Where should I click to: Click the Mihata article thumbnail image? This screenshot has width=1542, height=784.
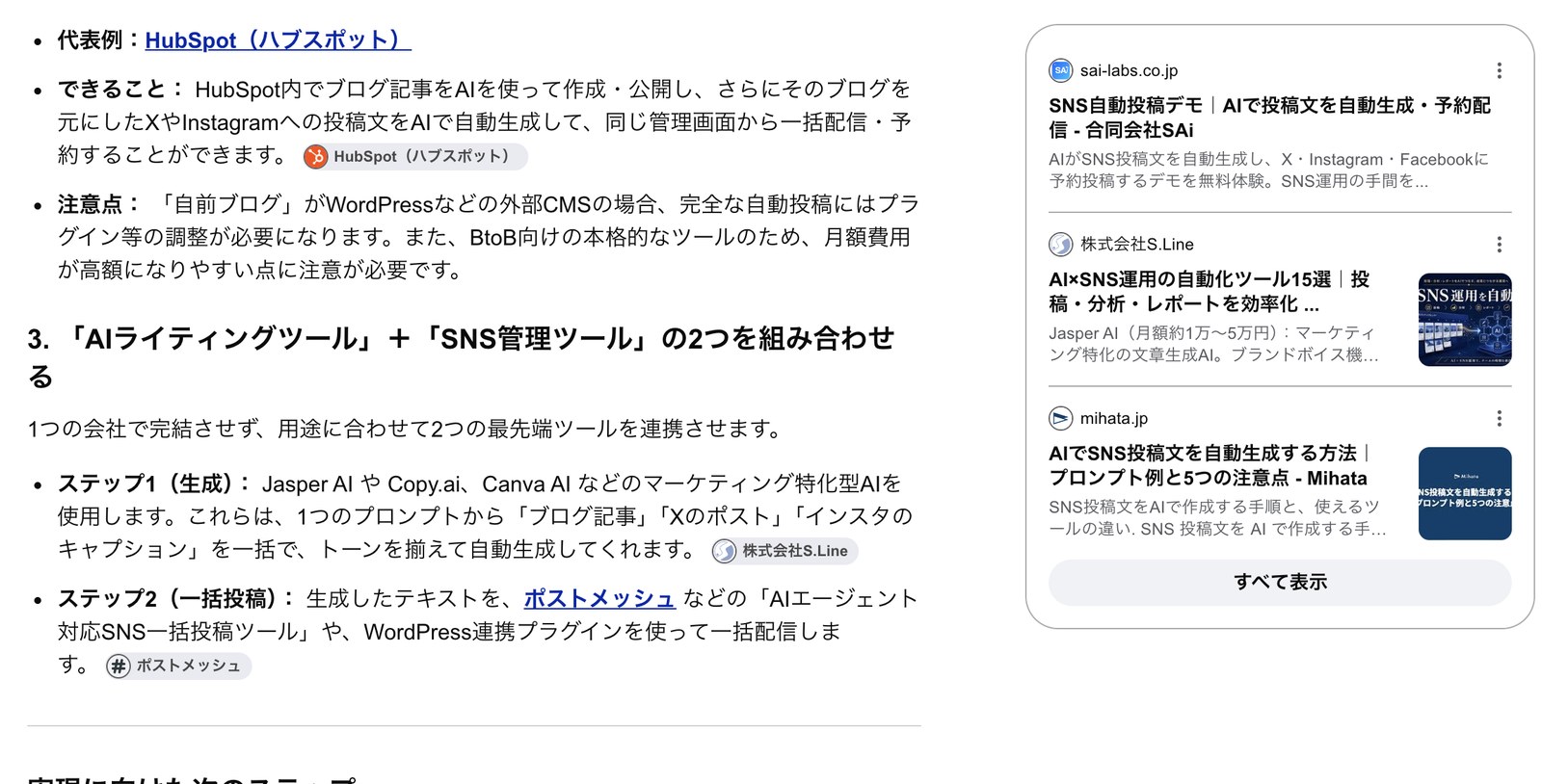tap(1465, 493)
